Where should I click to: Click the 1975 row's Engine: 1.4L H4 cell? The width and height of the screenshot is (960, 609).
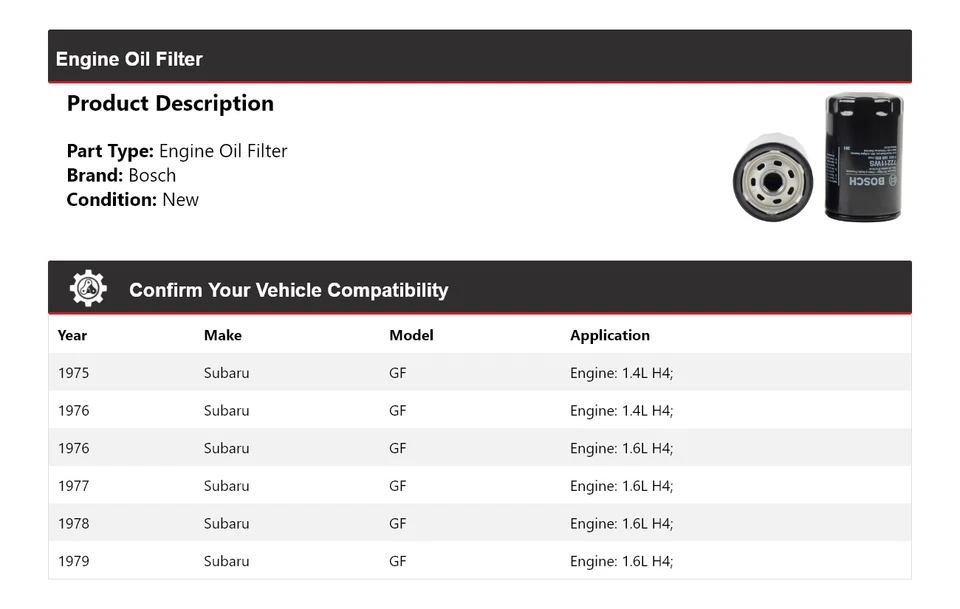click(621, 373)
